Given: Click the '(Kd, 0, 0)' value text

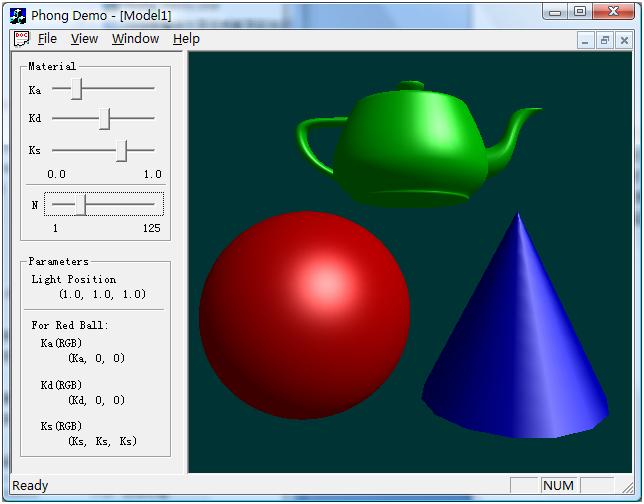Looking at the screenshot, I should point(97,400).
